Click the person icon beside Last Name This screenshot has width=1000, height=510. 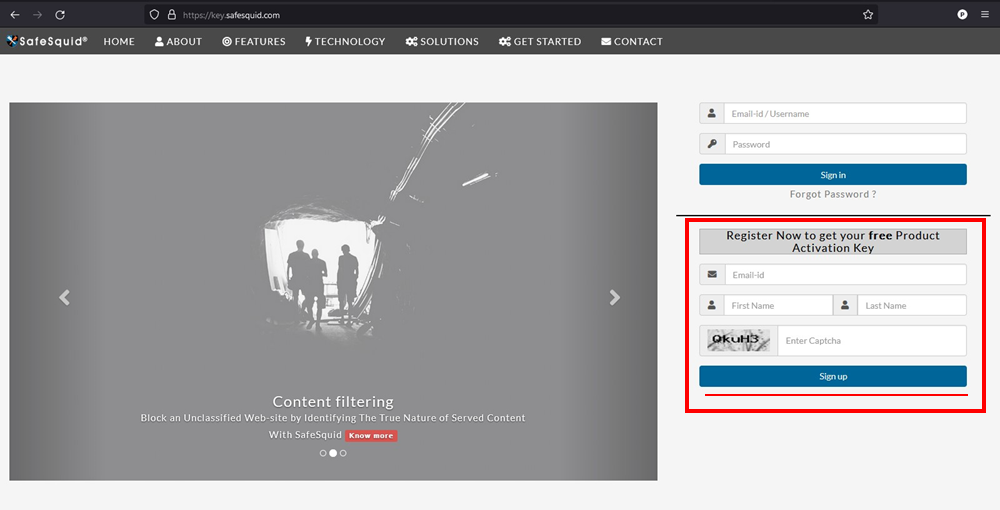click(845, 305)
